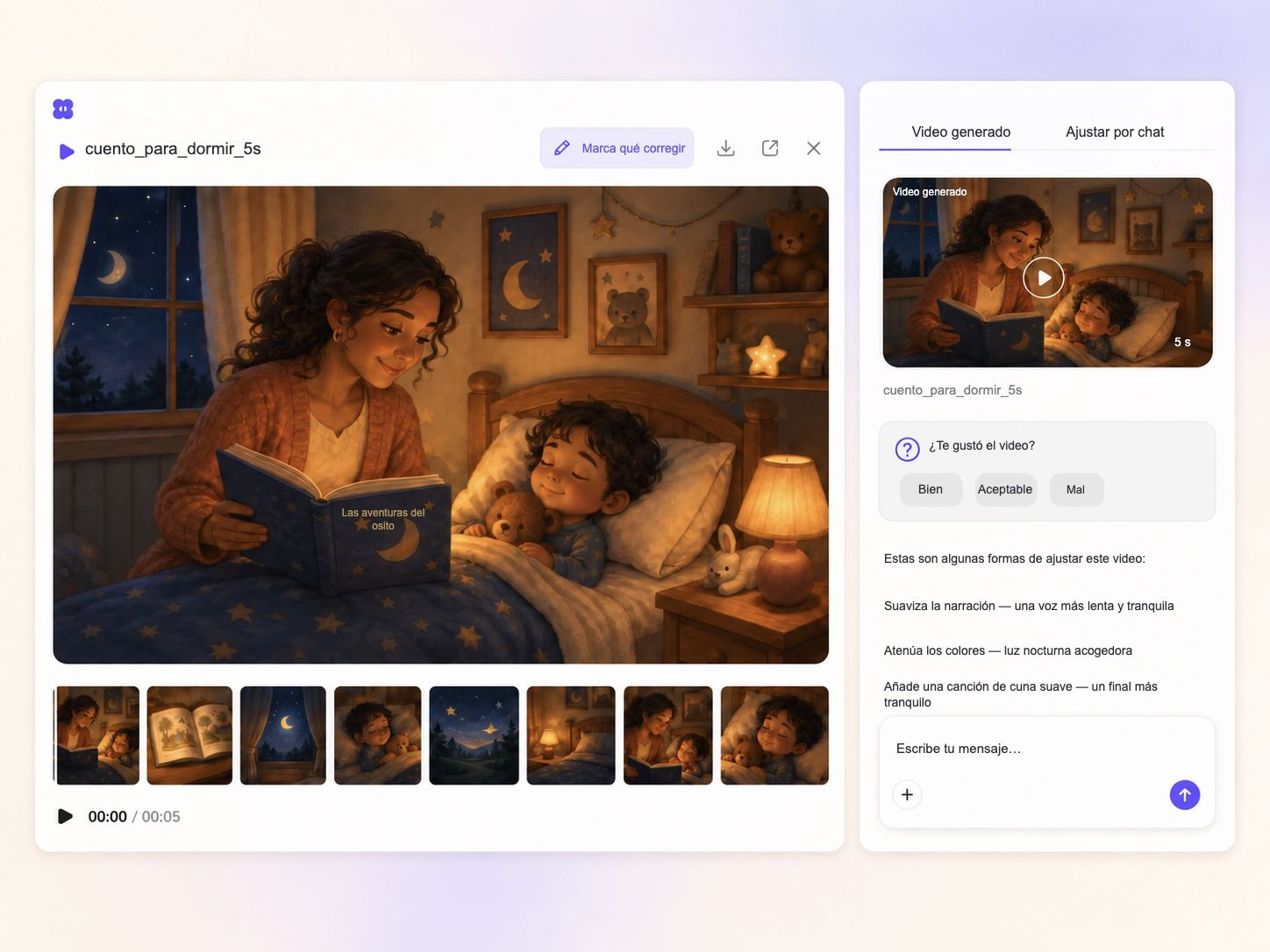Select the starry night forest thumbnail
This screenshot has width=1270, height=952.
(474, 735)
